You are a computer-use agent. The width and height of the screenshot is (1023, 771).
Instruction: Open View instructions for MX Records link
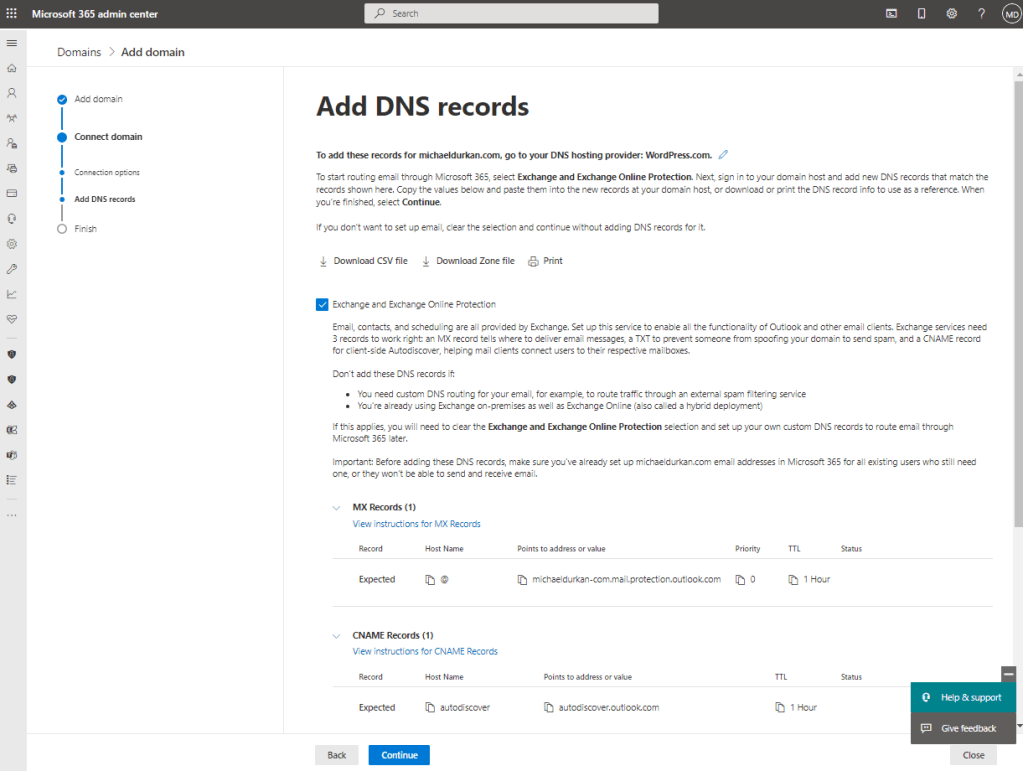pyautogui.click(x=416, y=524)
